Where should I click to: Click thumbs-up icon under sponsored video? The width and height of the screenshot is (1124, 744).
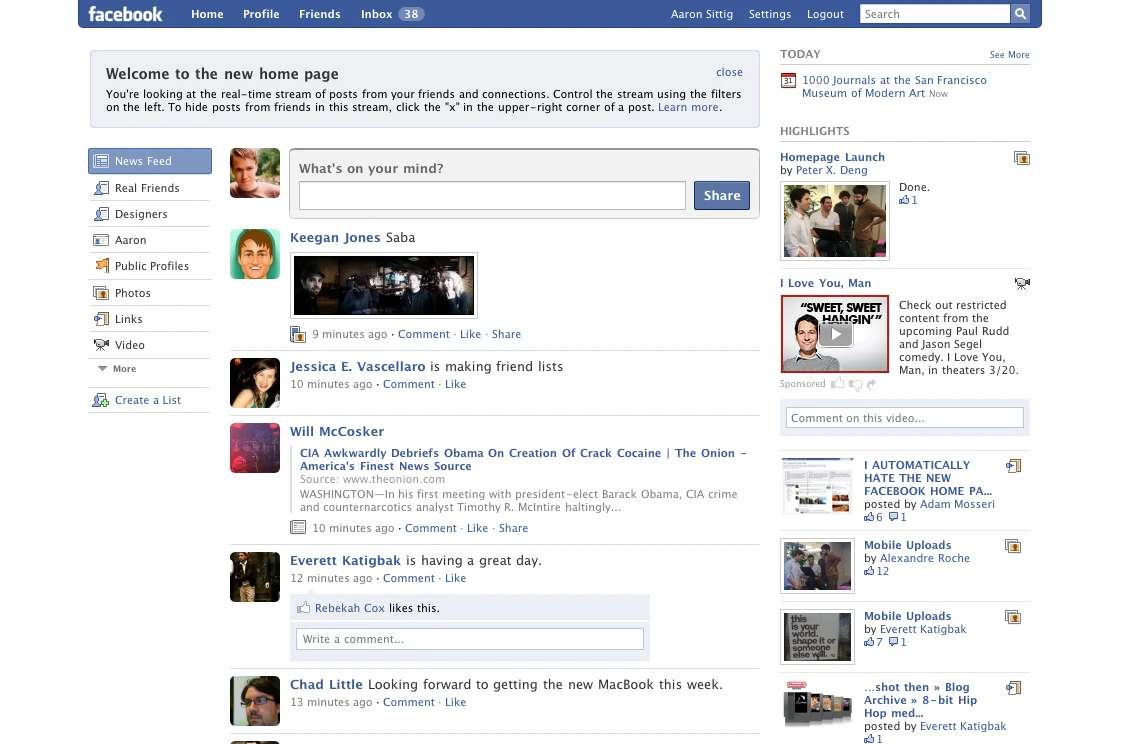(x=837, y=384)
